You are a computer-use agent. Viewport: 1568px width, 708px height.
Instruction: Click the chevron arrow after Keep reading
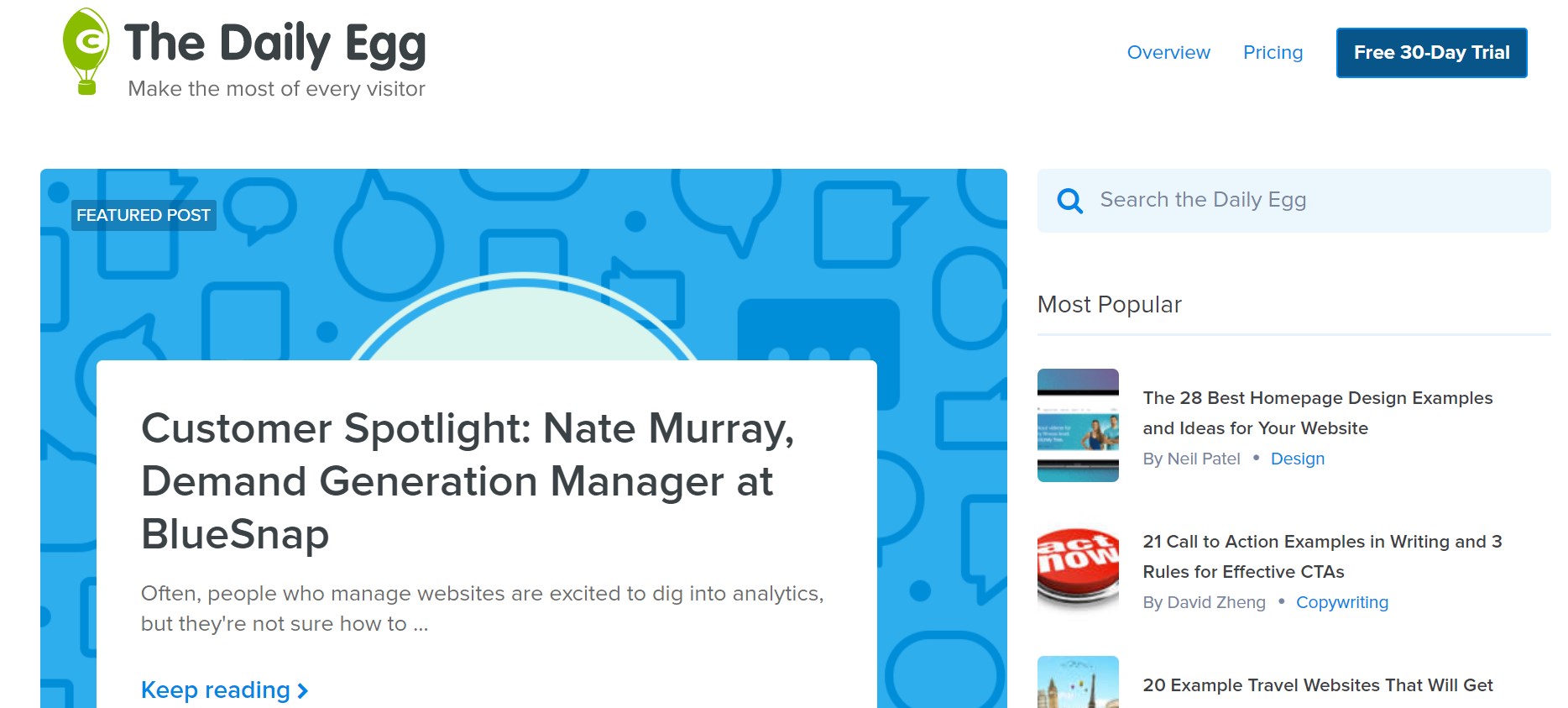tap(303, 691)
